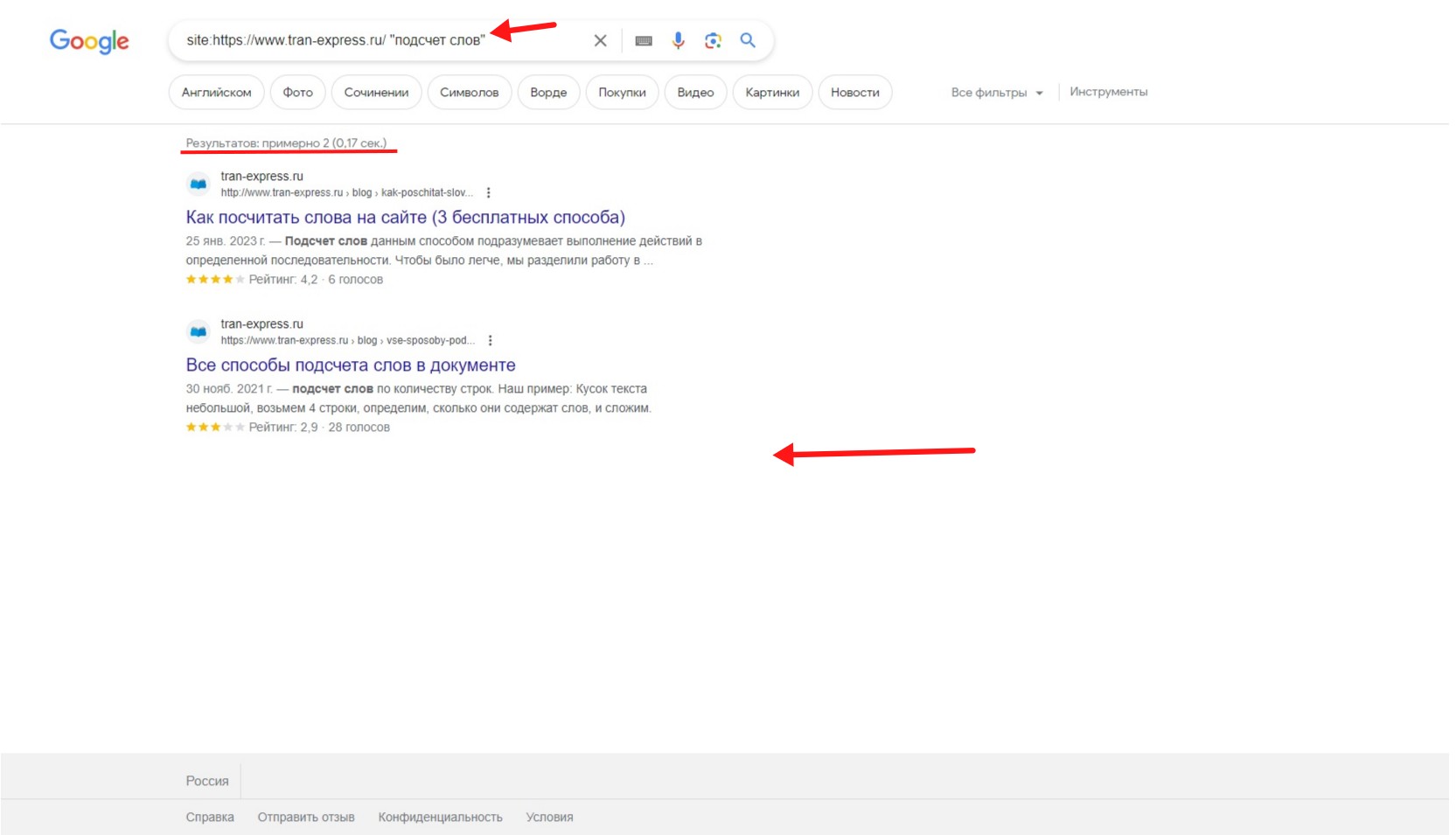Open result Как посчитать слова на сайте
The image size is (1456, 835).
[406, 217]
